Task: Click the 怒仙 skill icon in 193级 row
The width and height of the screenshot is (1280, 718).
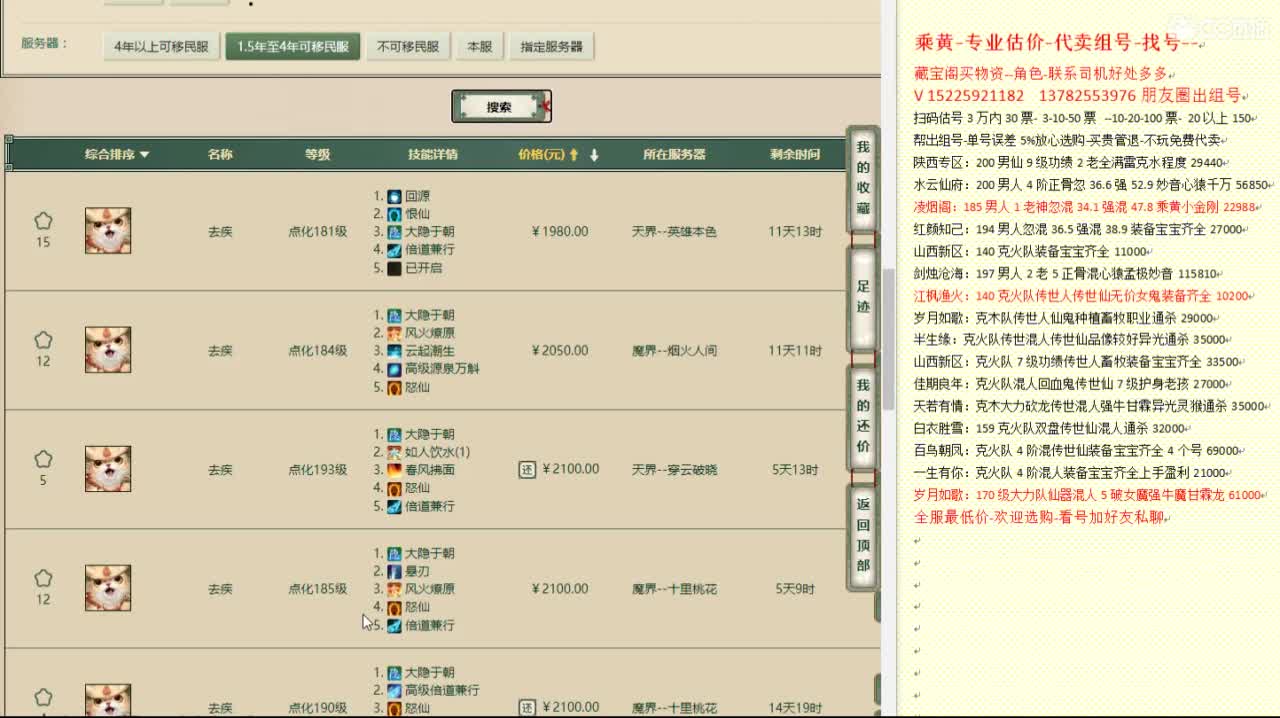Action: click(x=394, y=488)
